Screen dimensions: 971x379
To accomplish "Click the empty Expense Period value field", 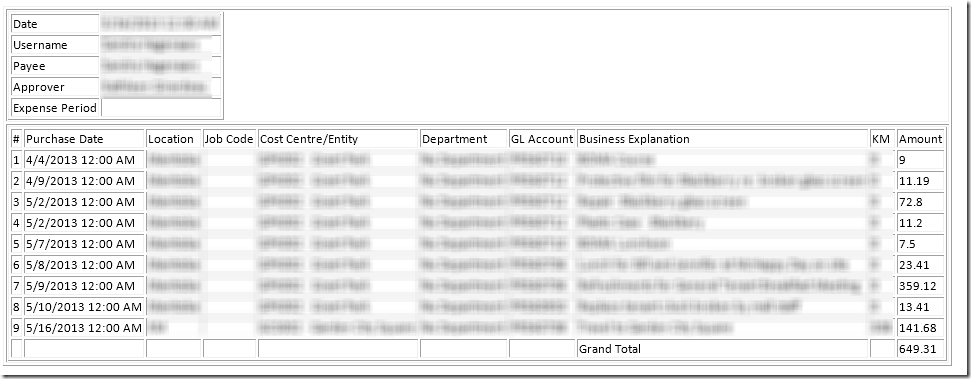I will point(161,108).
